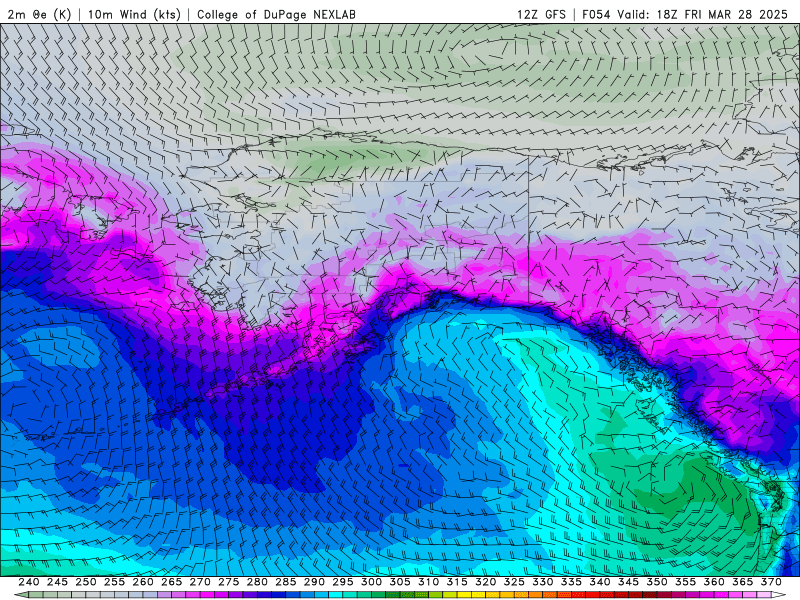The image size is (800, 600).
Task: Click the 350 colorbar scale label
Action: tap(657, 582)
